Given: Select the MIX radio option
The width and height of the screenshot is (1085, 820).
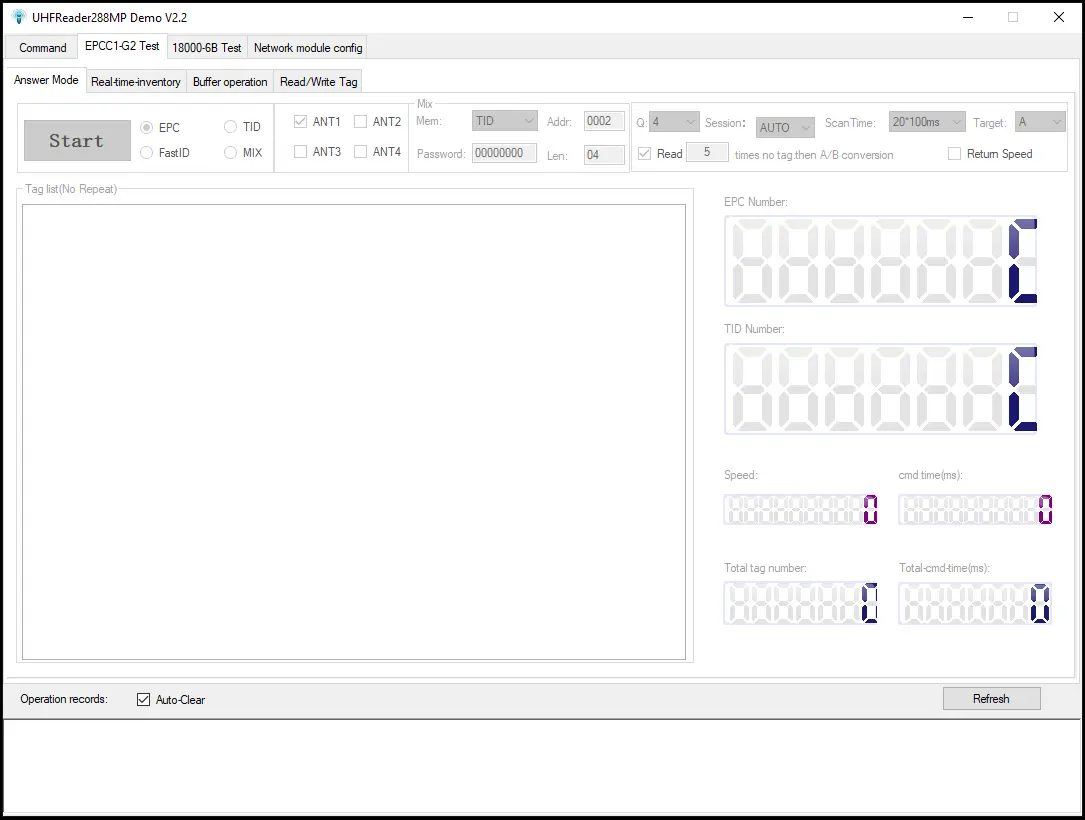Looking at the screenshot, I should pos(231,153).
